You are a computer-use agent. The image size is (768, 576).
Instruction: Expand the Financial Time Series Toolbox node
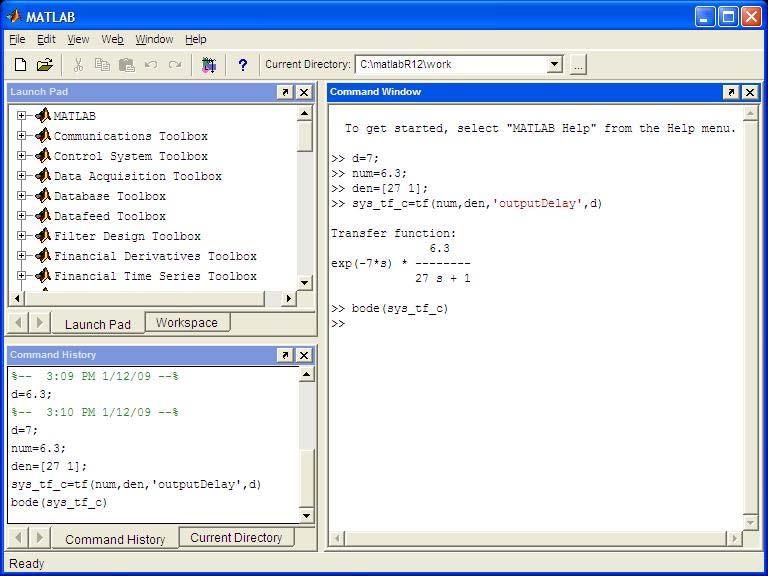pos(21,276)
